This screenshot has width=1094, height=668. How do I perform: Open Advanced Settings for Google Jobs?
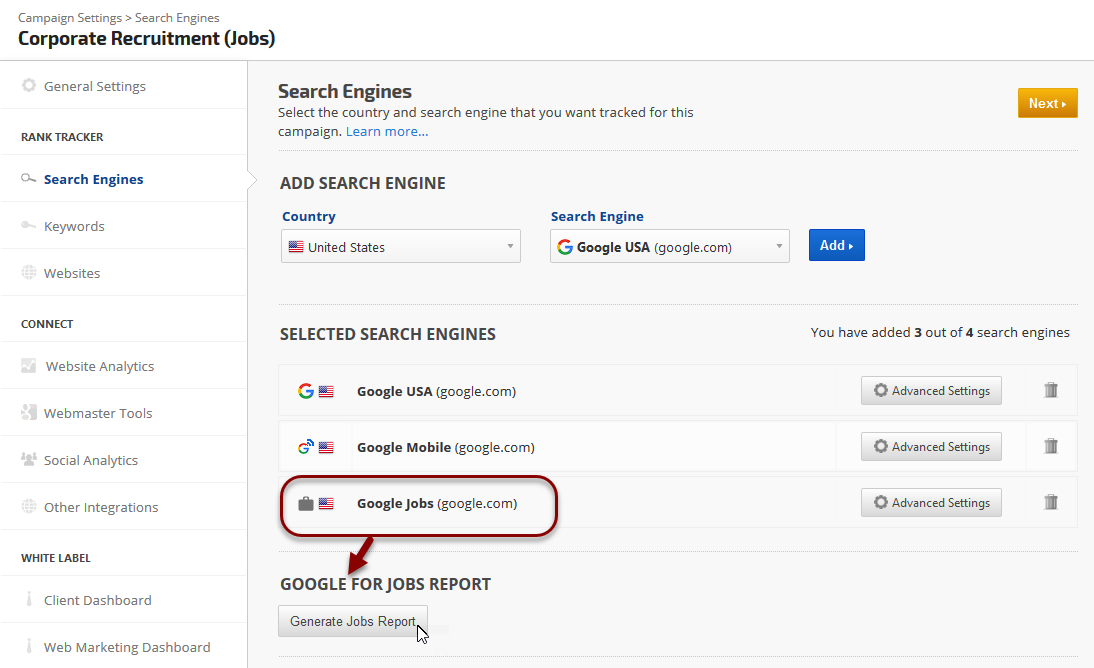pos(931,503)
